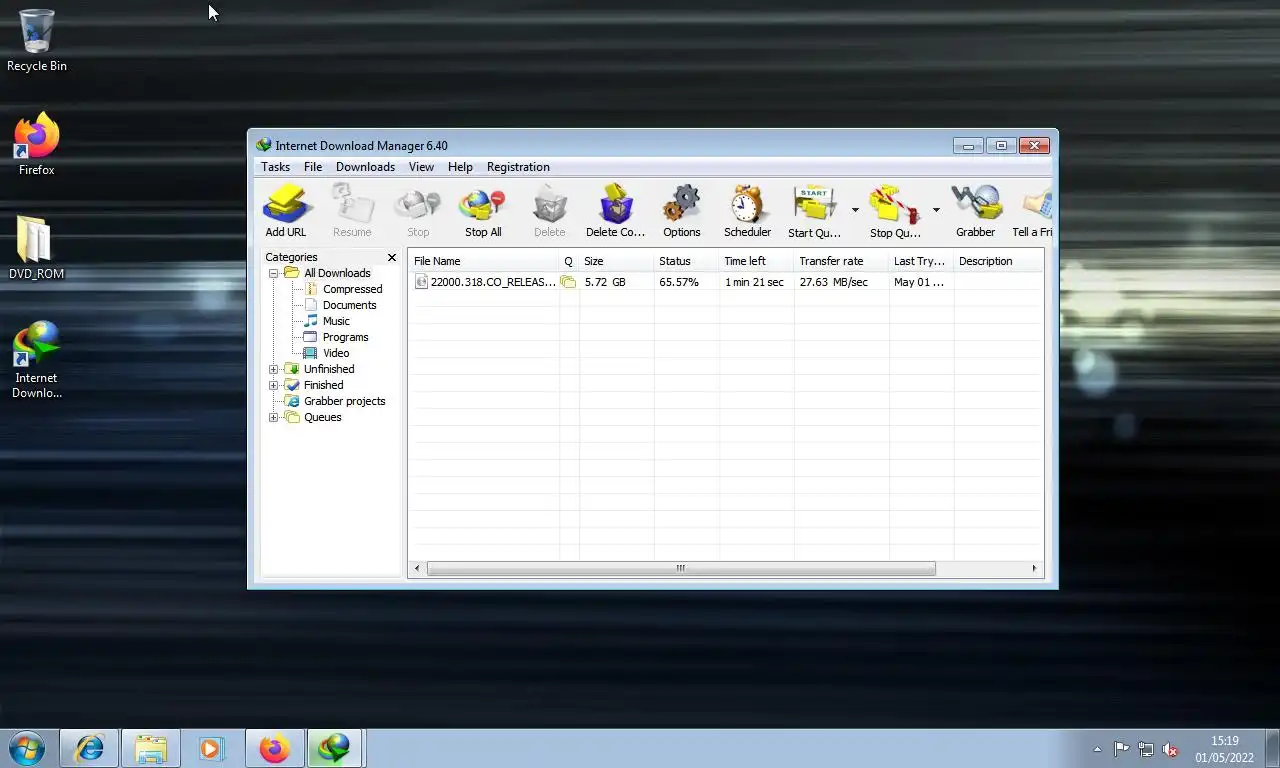Viewport: 1280px width, 768px height.
Task: Select Internet Download Manager desktop shortcut
Action: pyautogui.click(x=37, y=360)
